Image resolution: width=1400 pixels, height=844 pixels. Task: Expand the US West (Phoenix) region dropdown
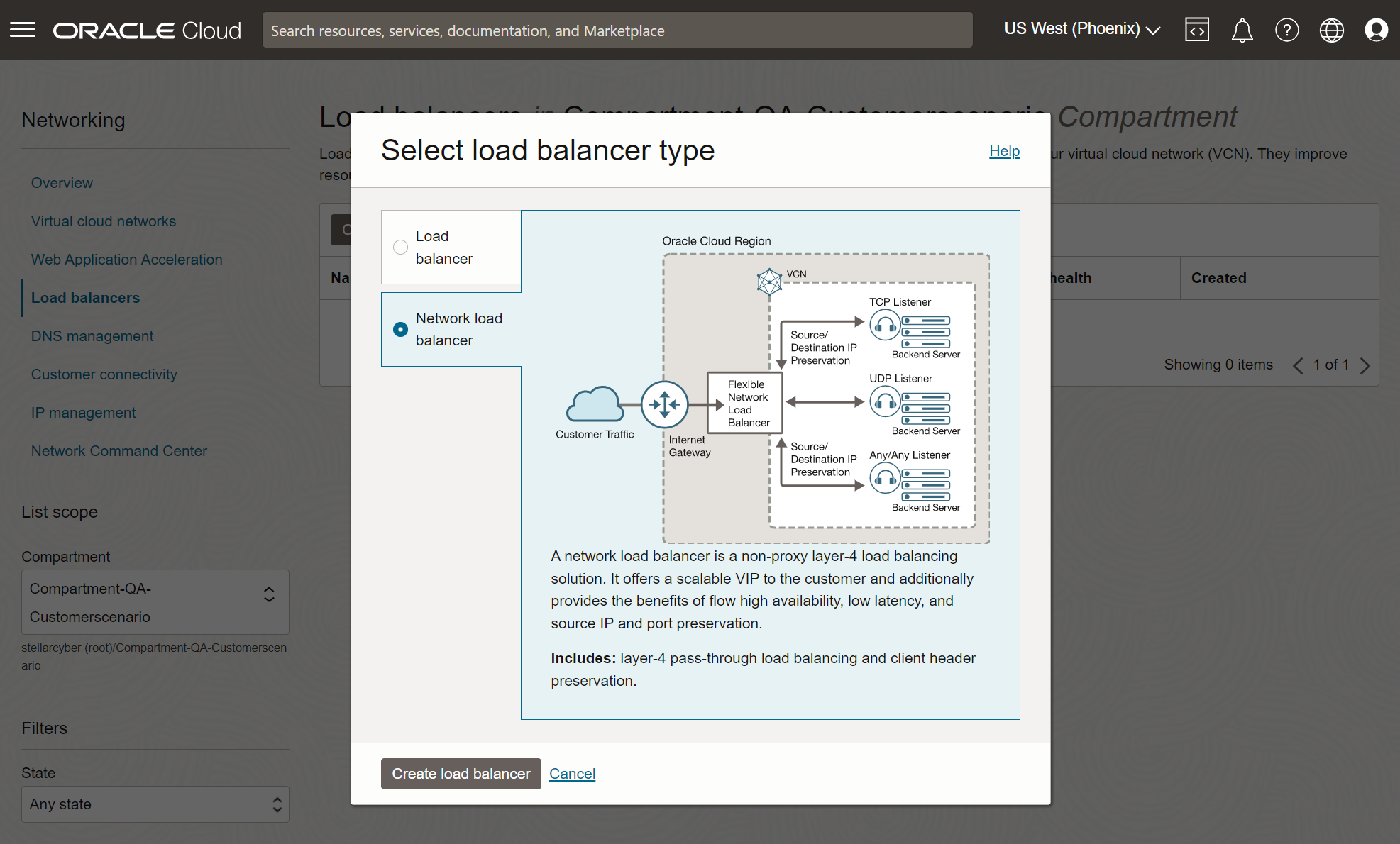[x=1081, y=29]
